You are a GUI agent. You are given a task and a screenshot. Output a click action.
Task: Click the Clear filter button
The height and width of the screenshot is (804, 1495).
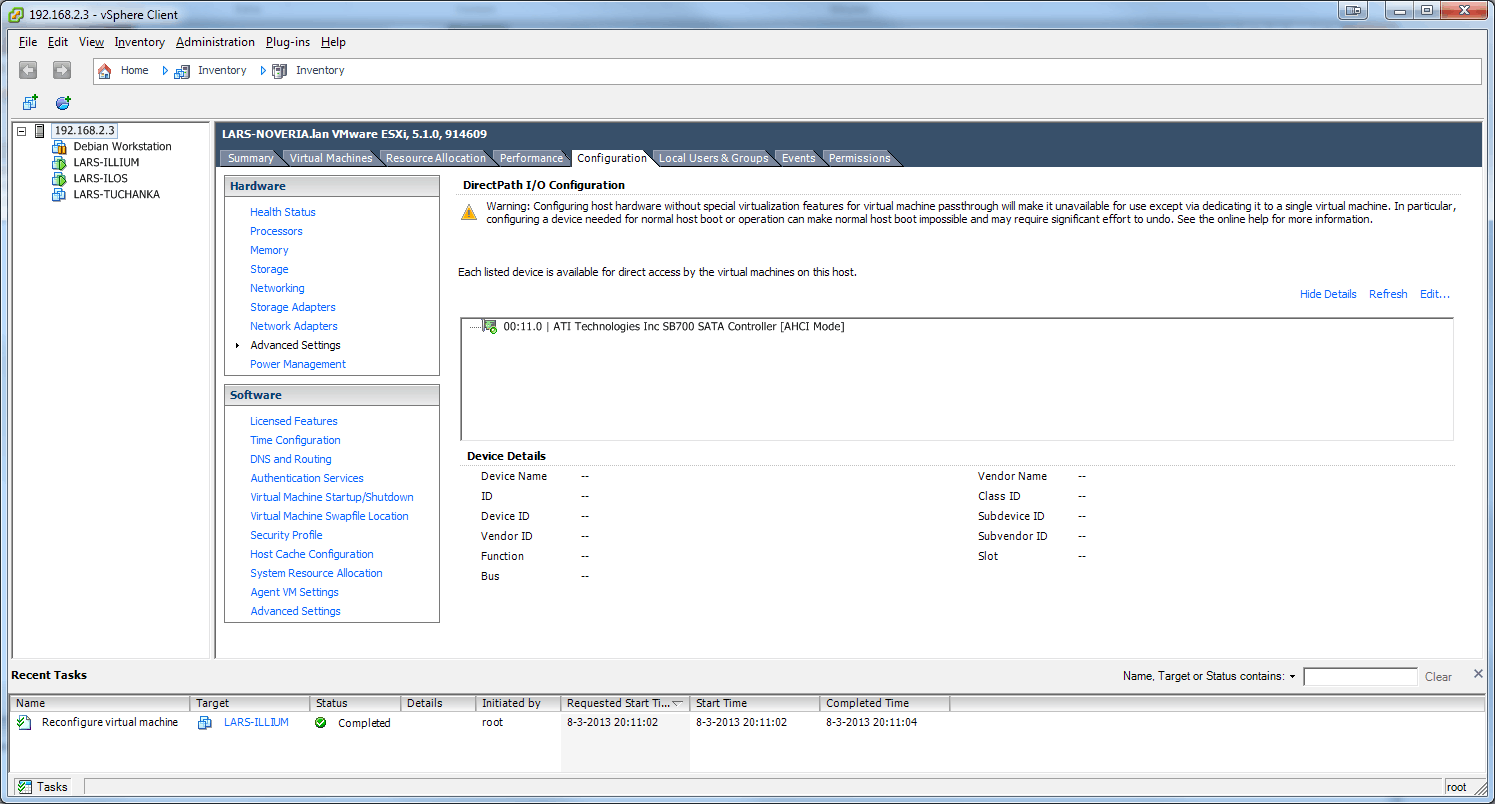click(1438, 677)
